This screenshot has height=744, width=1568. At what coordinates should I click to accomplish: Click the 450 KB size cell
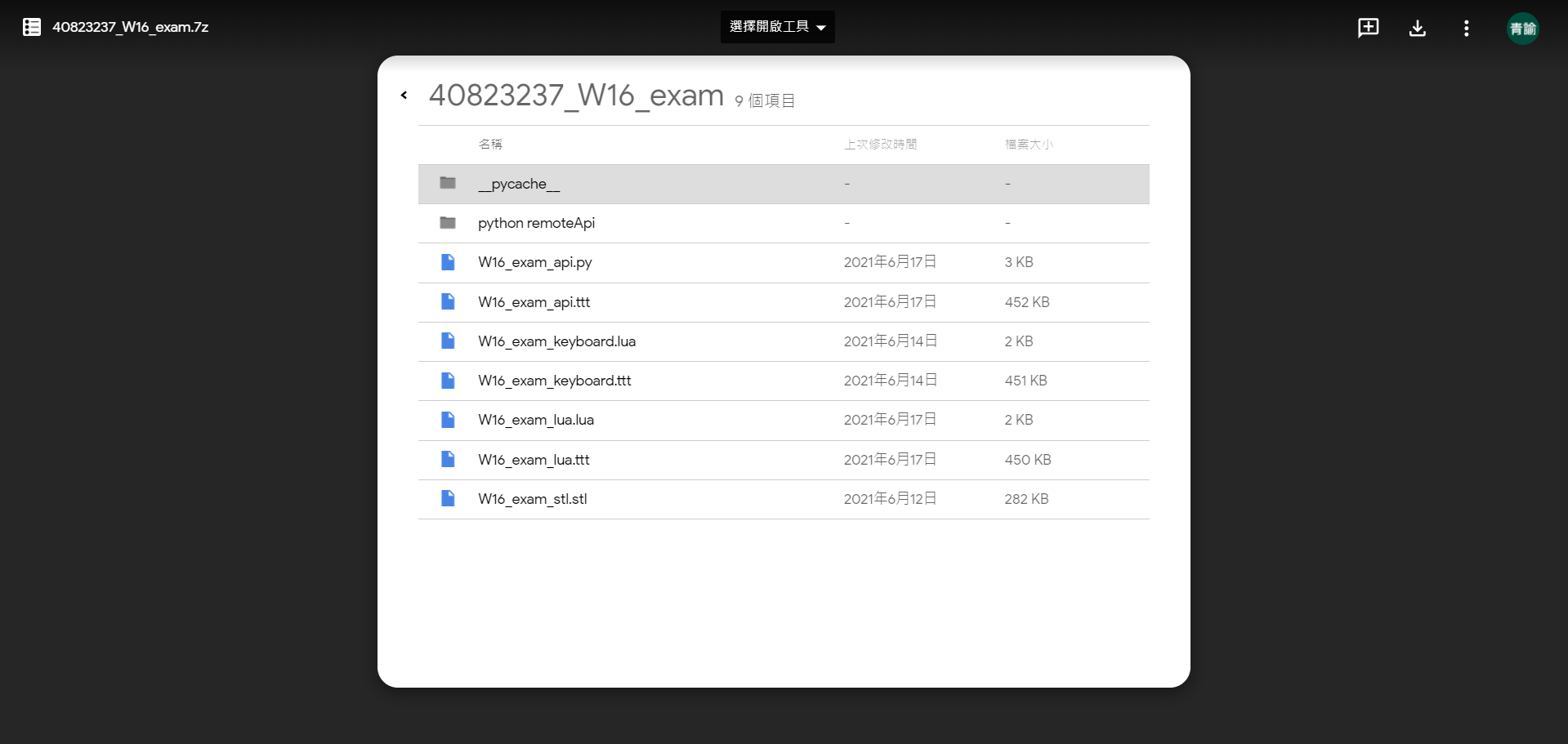click(1028, 460)
